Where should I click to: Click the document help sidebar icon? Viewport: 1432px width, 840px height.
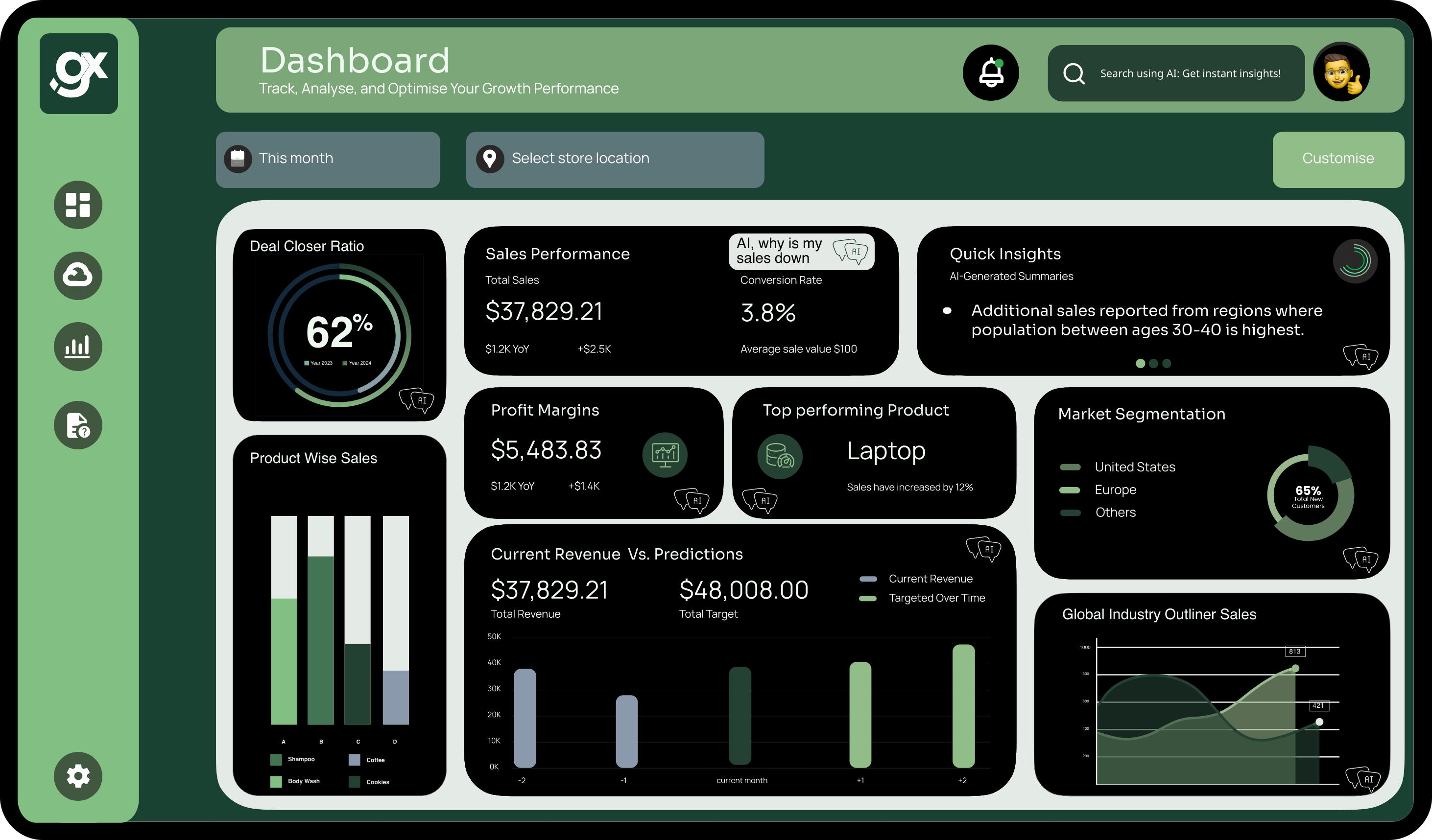[78, 425]
